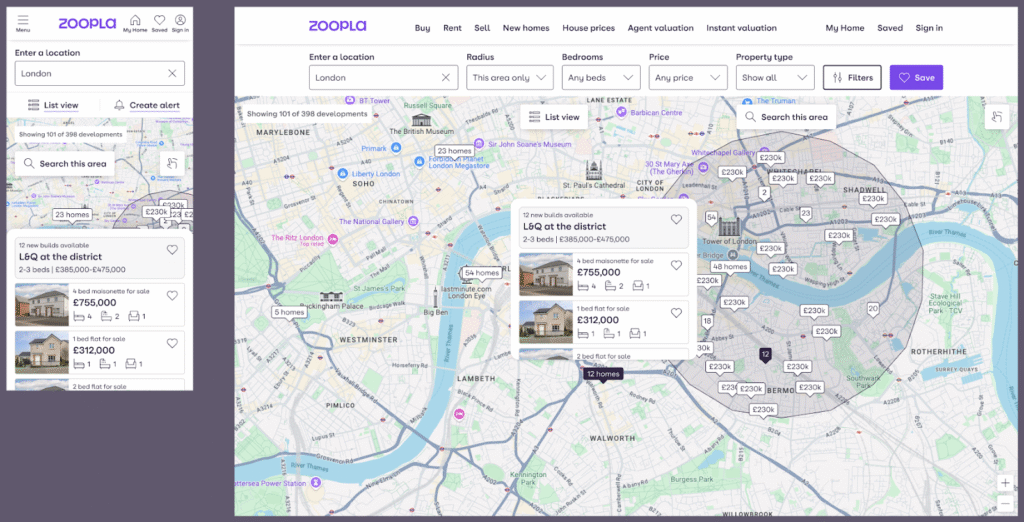Click 'Showing 101 of 398 developments' on desktop

point(307,114)
